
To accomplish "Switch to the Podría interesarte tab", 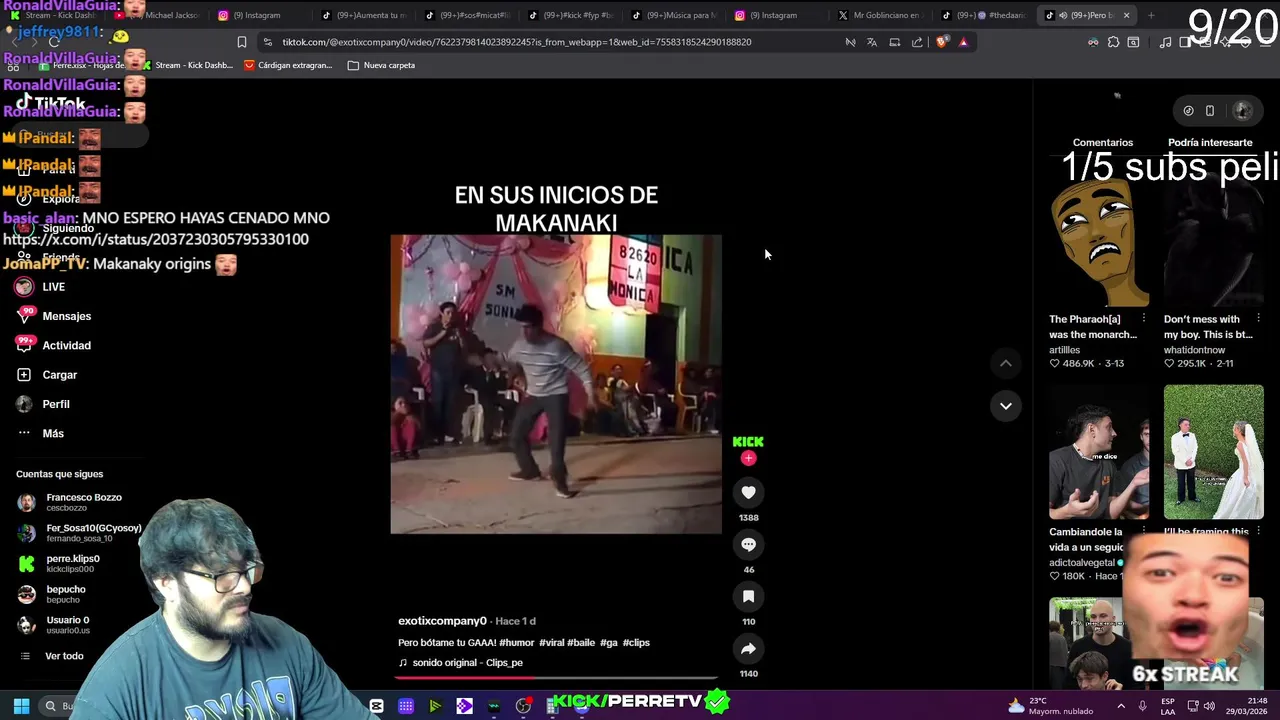I will [x=1210, y=142].
